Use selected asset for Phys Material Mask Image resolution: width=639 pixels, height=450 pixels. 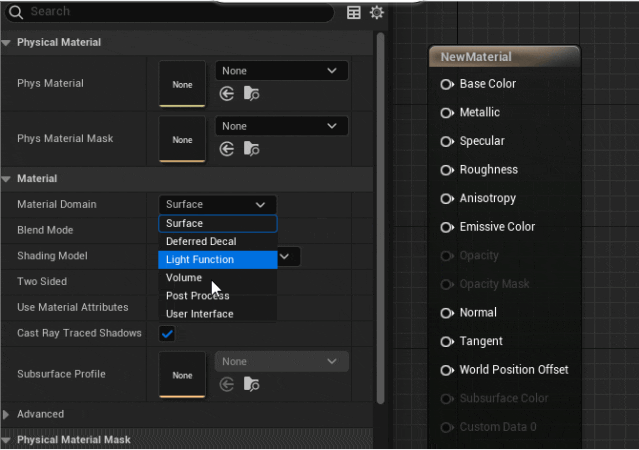[x=227, y=149]
